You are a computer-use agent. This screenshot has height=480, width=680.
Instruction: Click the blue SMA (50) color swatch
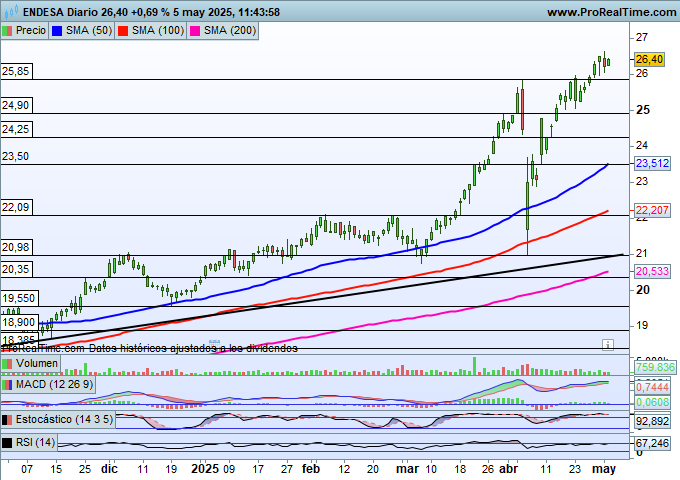point(57,31)
